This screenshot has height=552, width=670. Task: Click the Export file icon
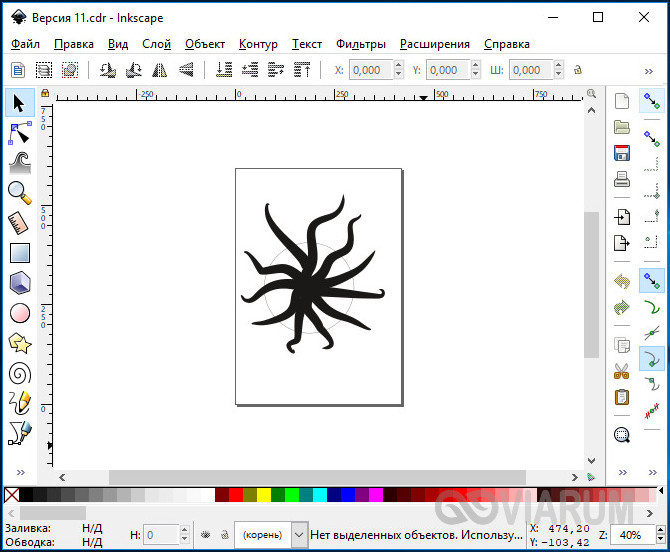[x=622, y=243]
